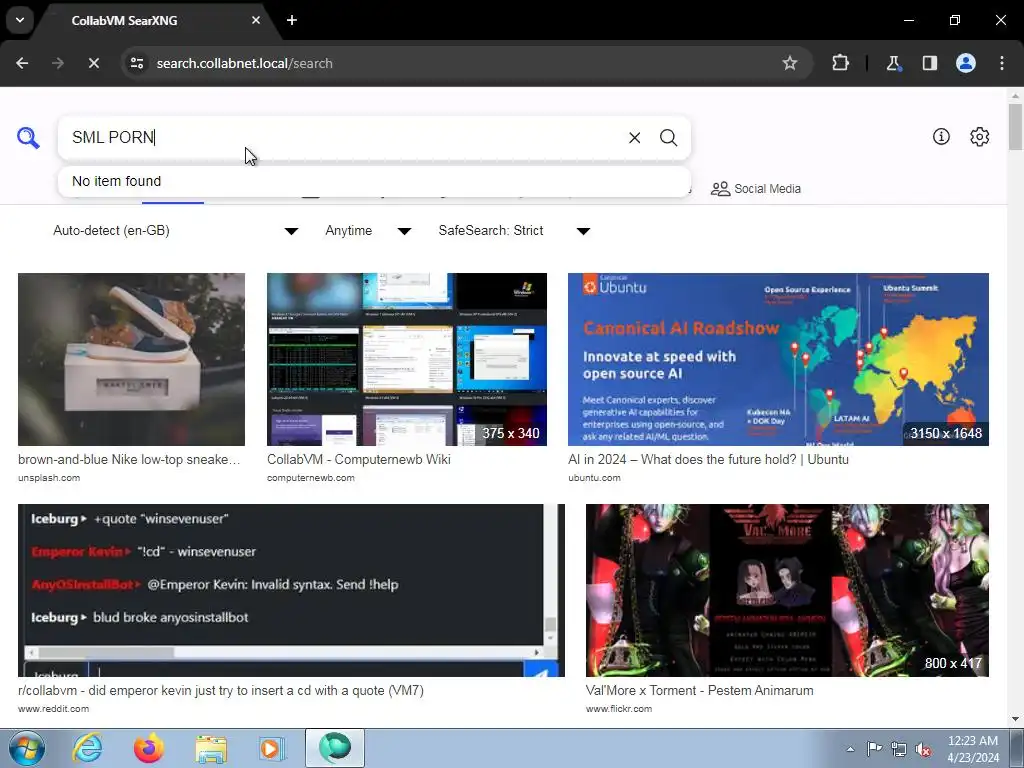Viewport: 1024px width, 768px height.
Task: Click the muted volume tray icon
Action: 923,749
